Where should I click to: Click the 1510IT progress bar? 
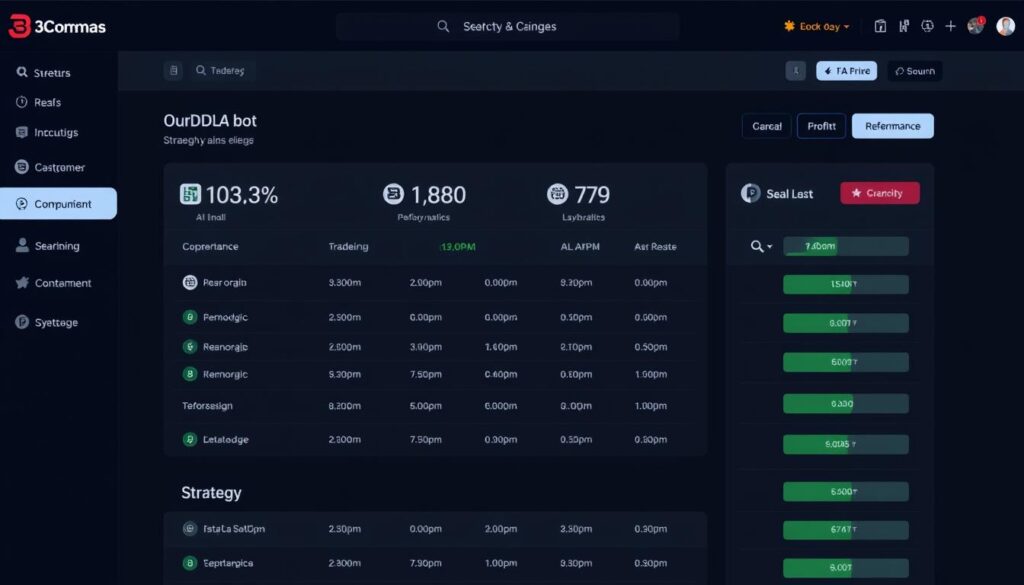point(846,284)
